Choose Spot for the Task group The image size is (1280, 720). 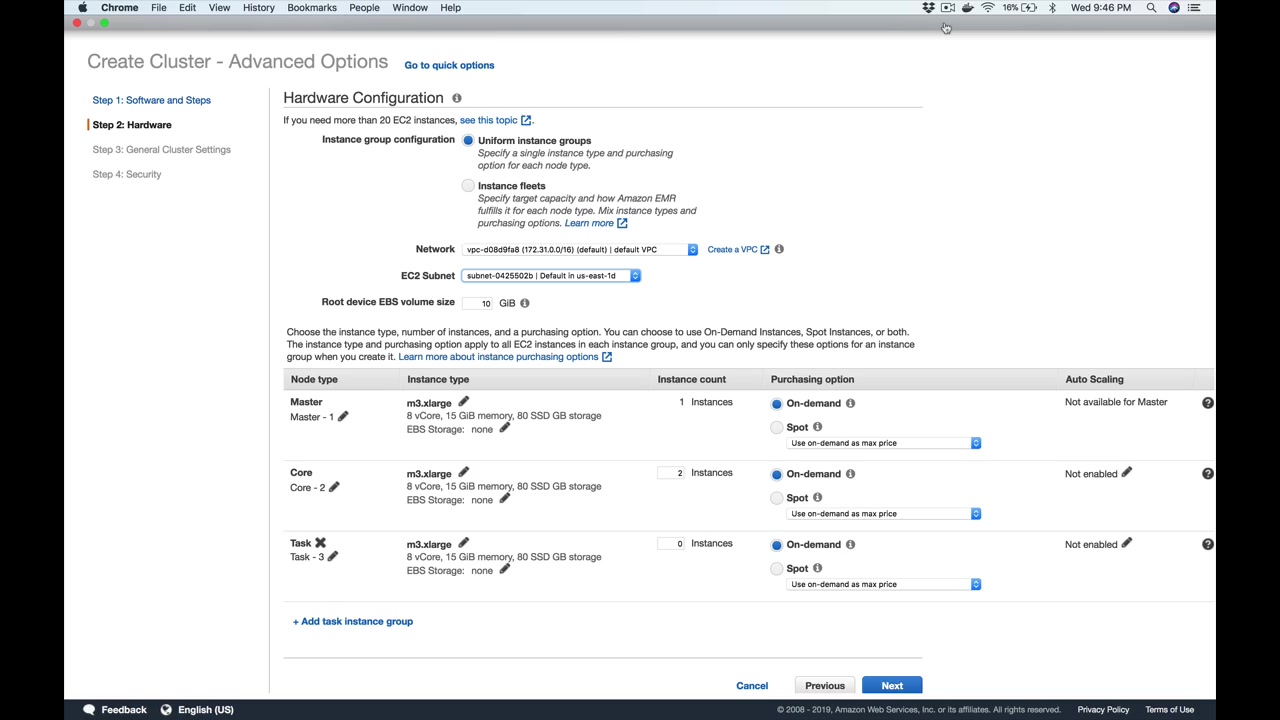(x=777, y=569)
